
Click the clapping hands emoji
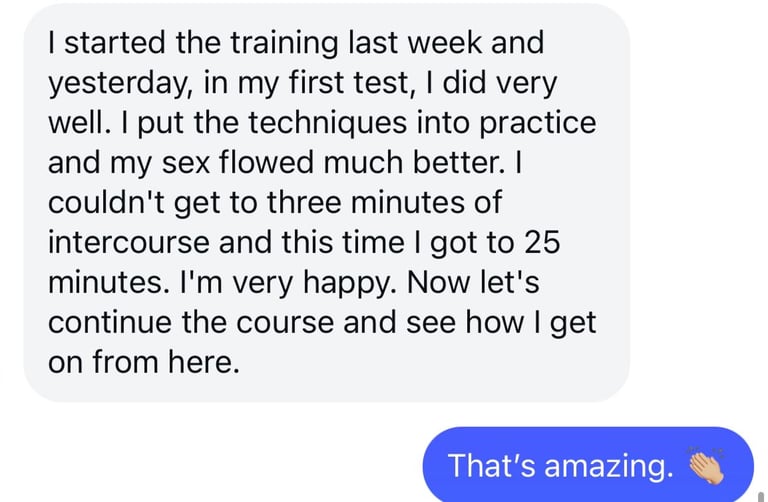(x=705, y=466)
